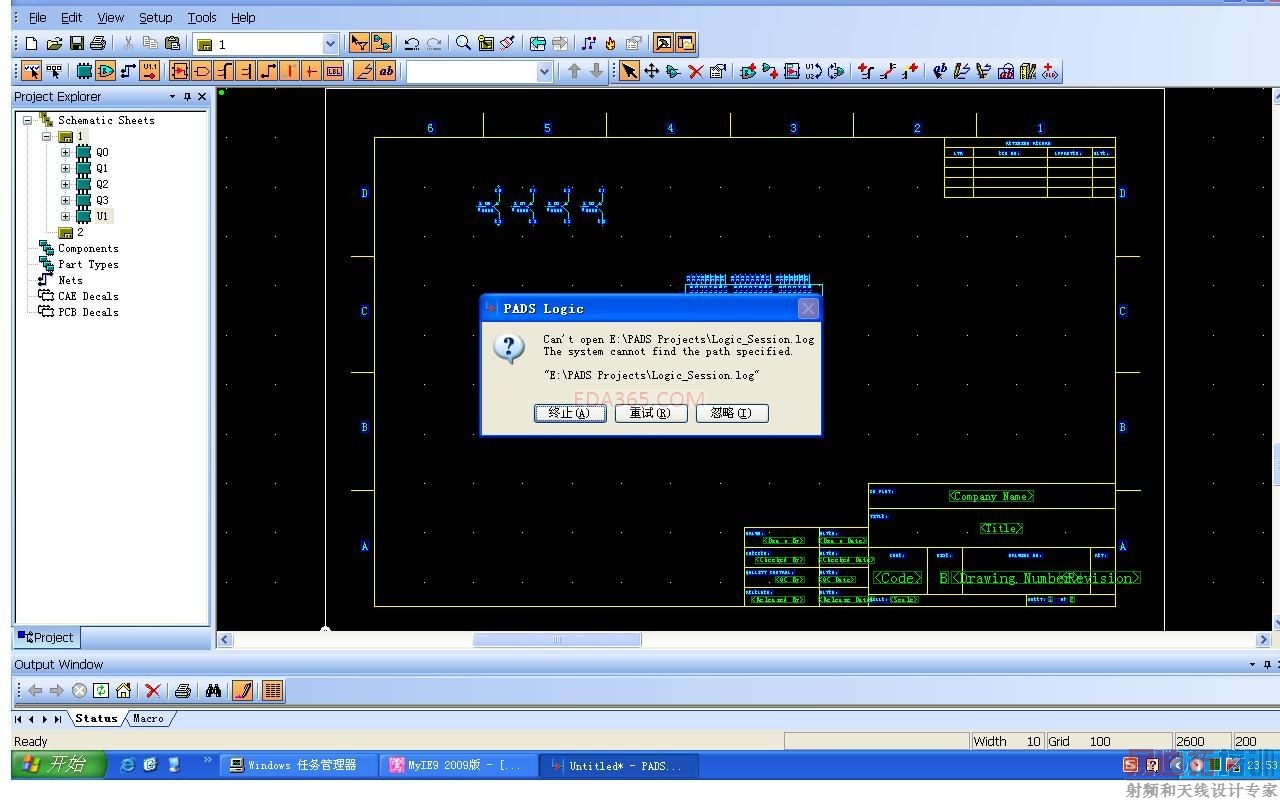
Task: Collapse the Schematic Sheets tree node
Action: (x=28, y=120)
